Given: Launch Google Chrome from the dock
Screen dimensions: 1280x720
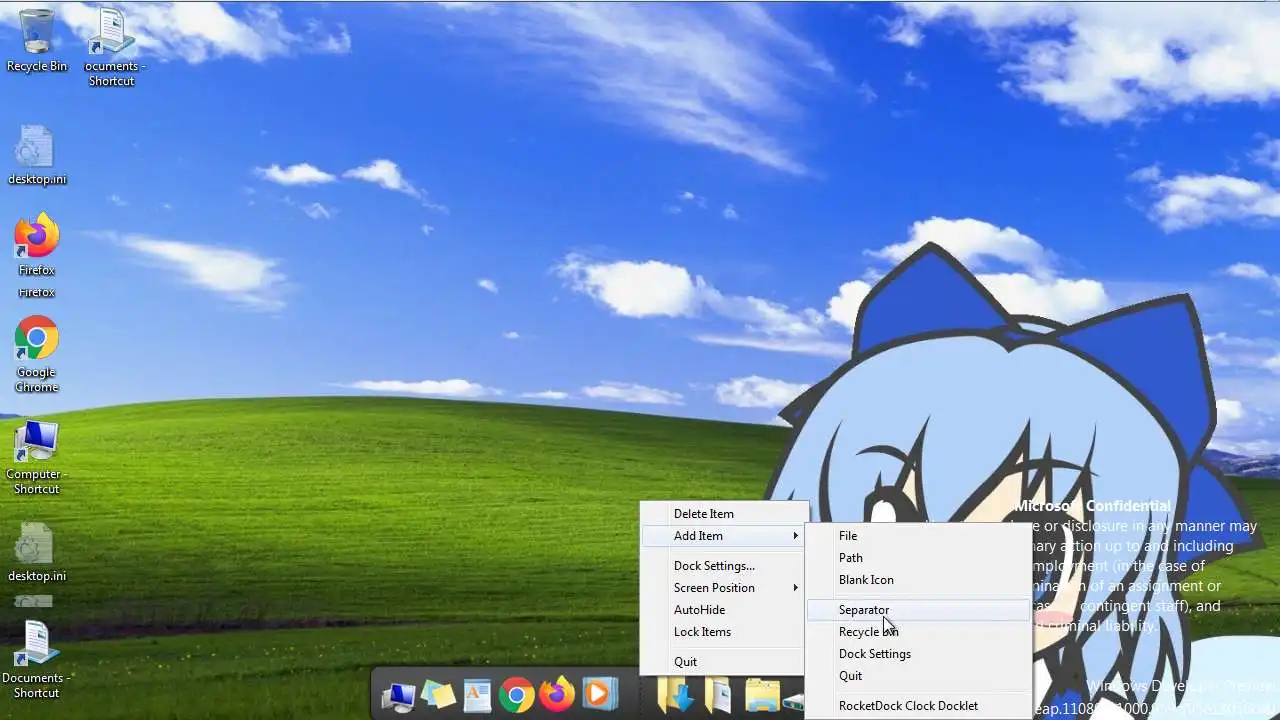Looking at the screenshot, I should click(x=516, y=695).
